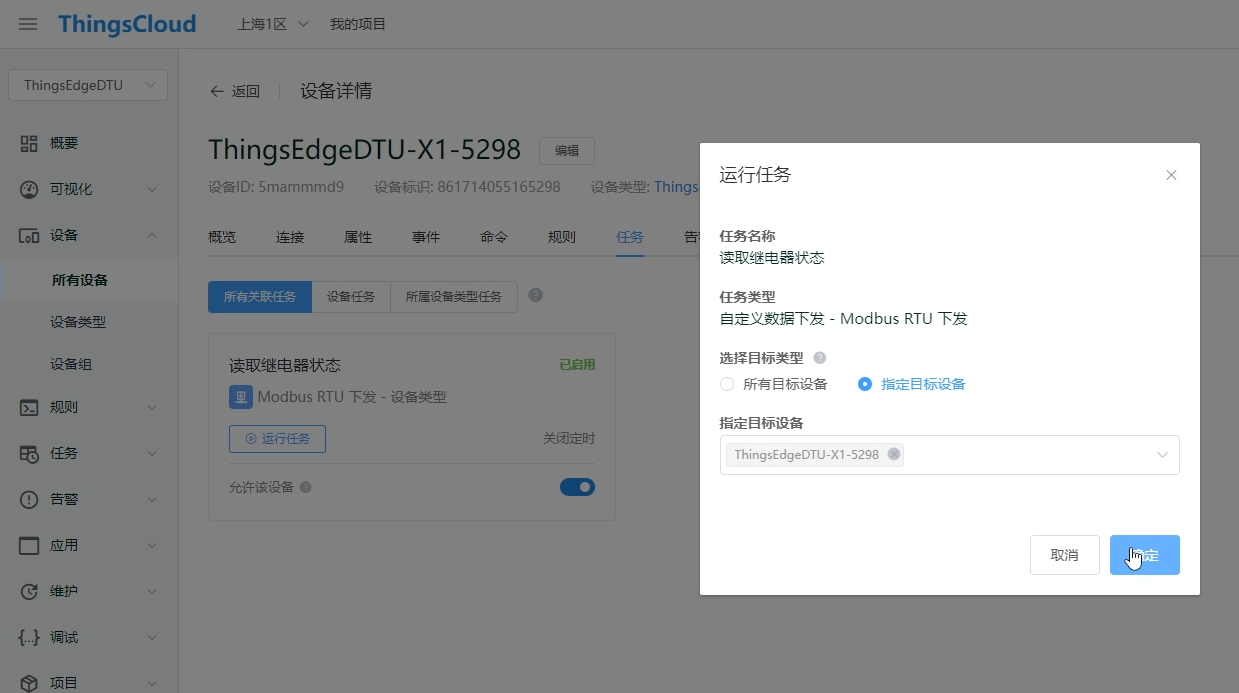1239x693 pixels.
Task: Expand the 项目 sidebar section
Action: point(152,683)
